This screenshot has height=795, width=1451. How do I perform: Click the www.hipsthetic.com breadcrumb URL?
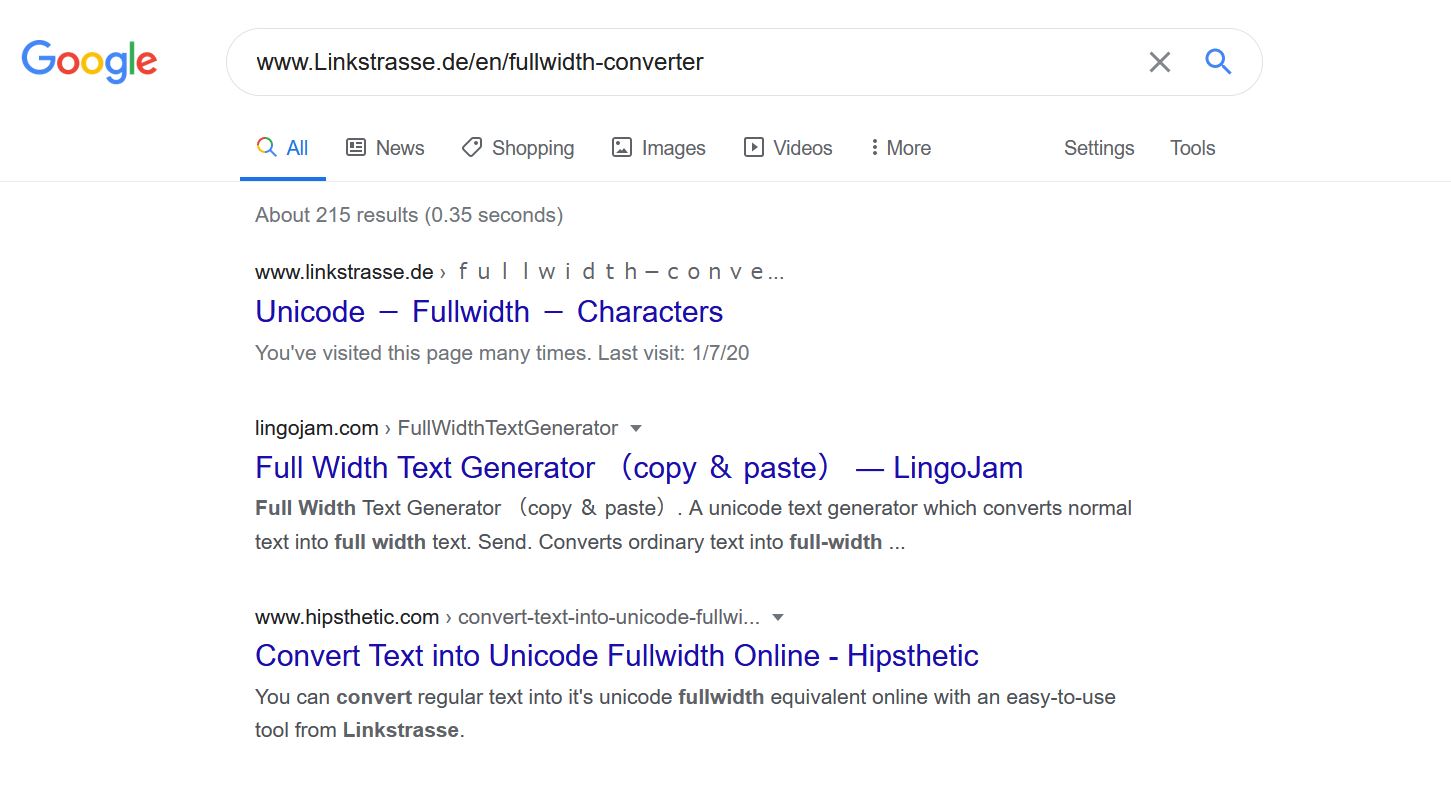coord(347,617)
